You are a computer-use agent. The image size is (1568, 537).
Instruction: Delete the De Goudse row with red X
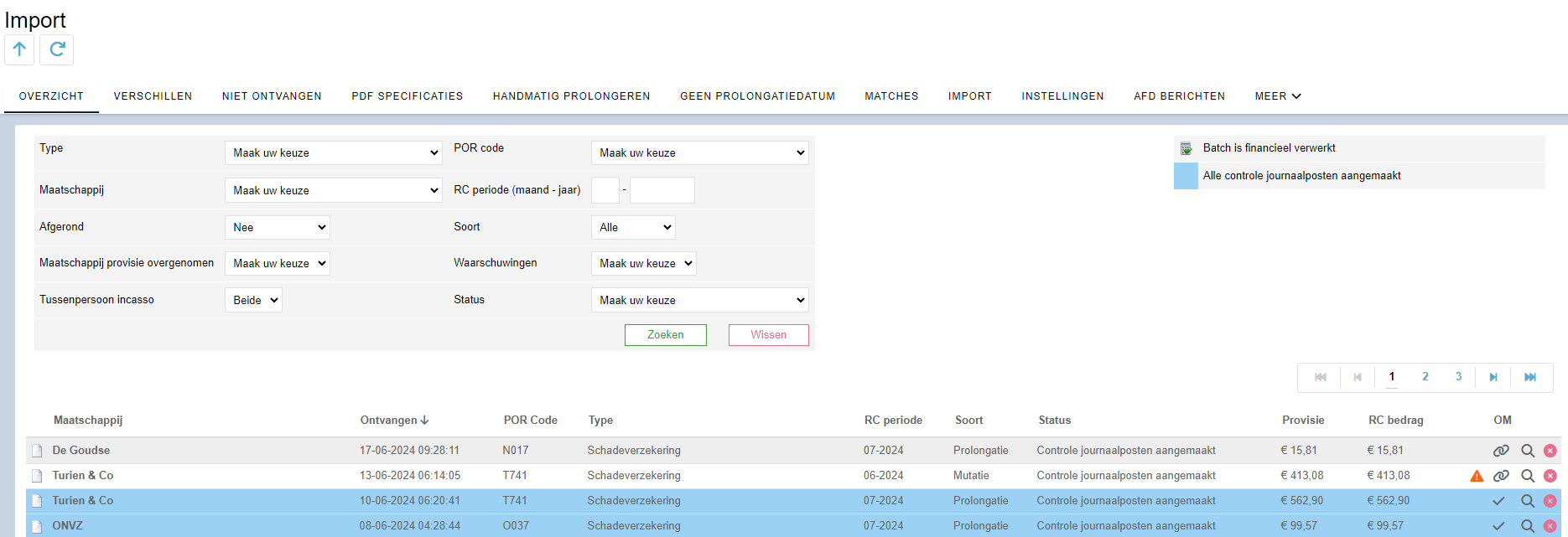click(1550, 451)
